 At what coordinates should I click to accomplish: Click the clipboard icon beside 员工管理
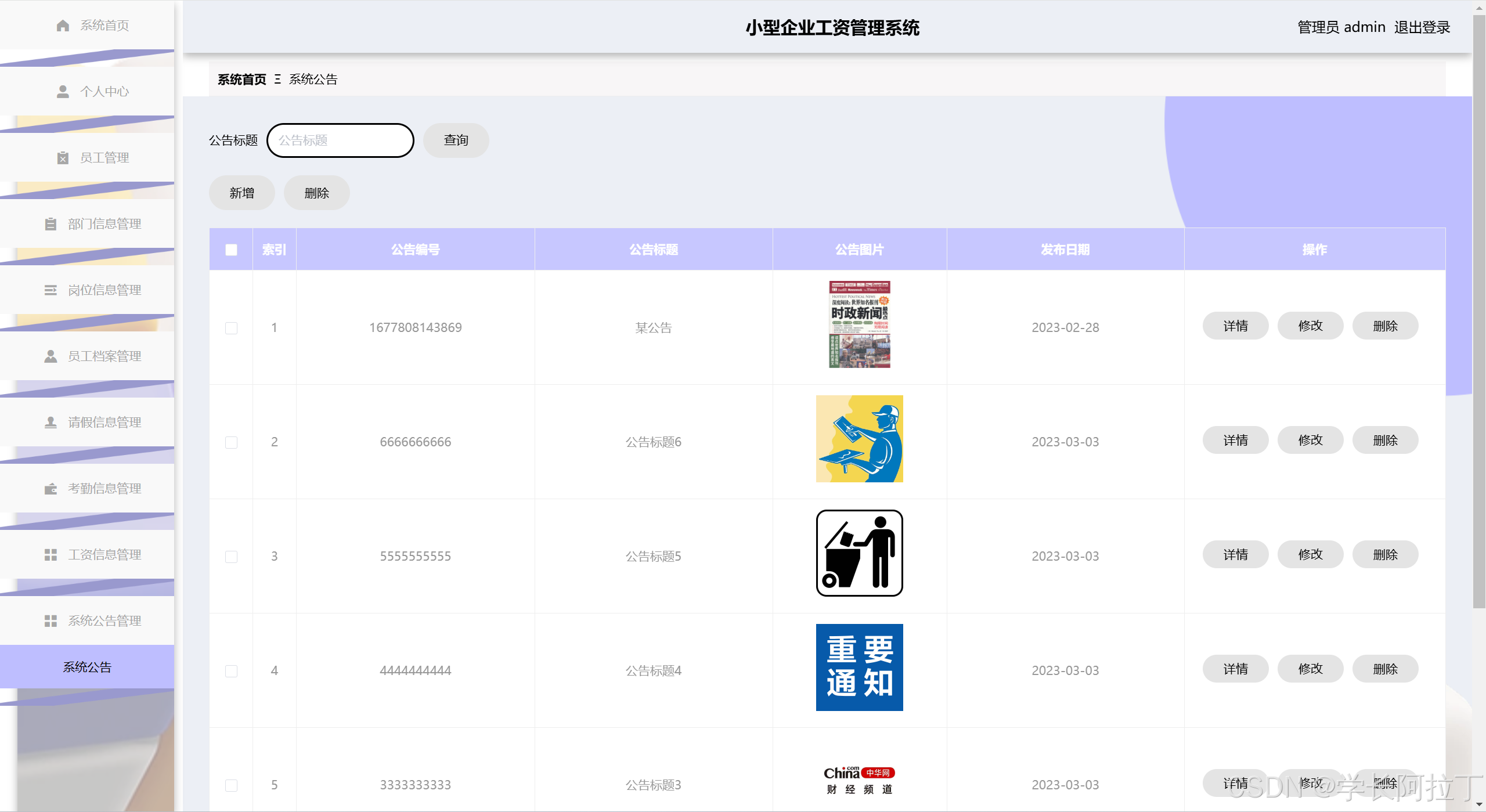(x=63, y=158)
